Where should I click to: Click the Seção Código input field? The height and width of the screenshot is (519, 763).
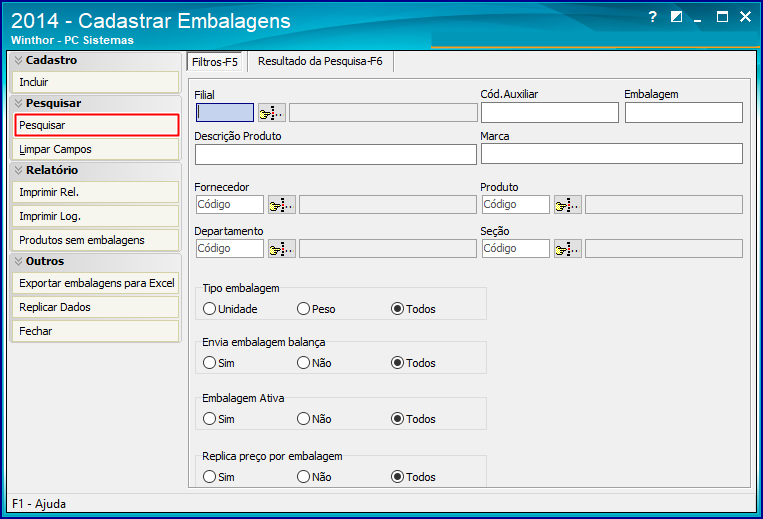click(516, 249)
